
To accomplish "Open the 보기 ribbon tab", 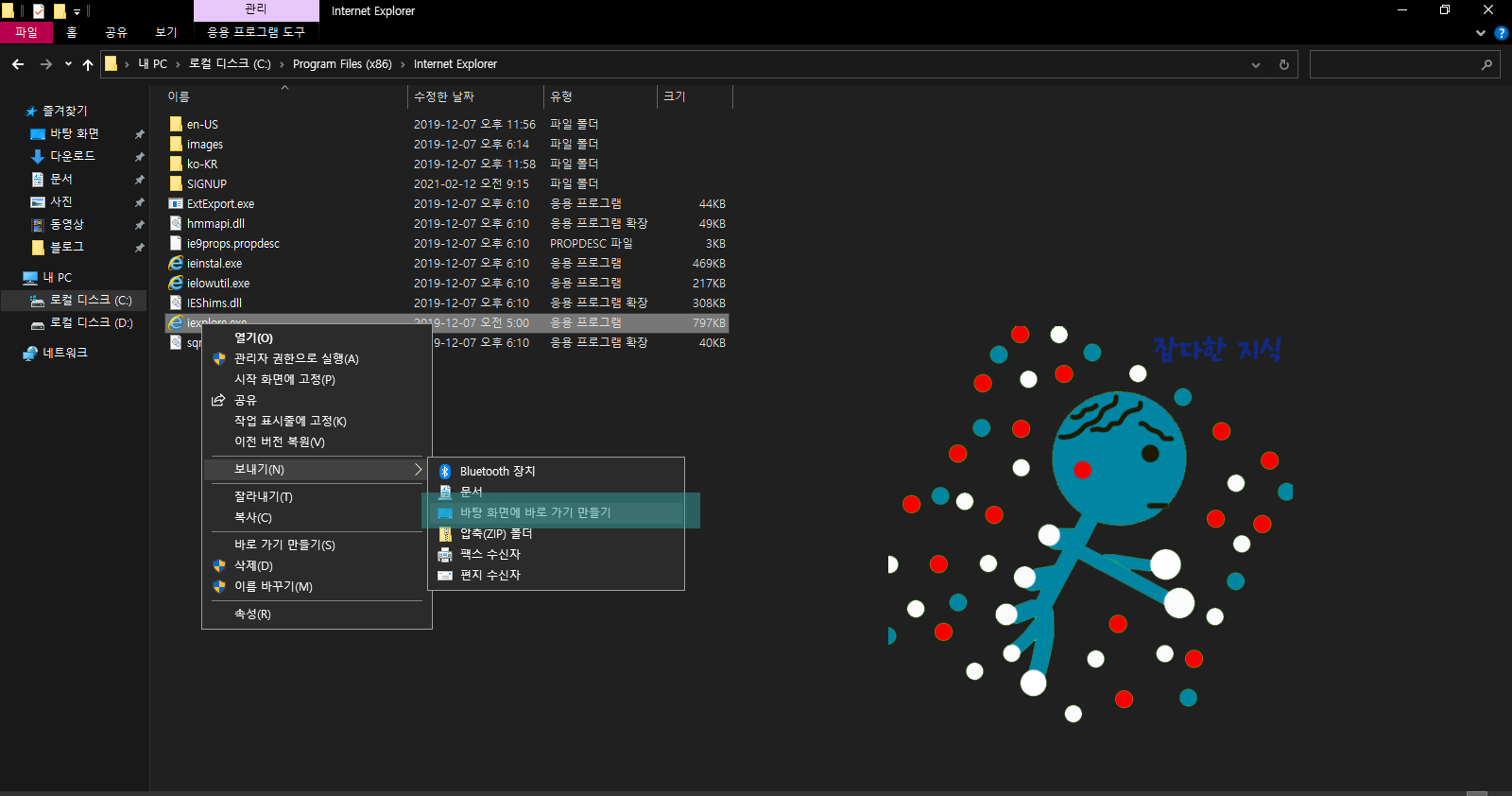I will [166, 32].
